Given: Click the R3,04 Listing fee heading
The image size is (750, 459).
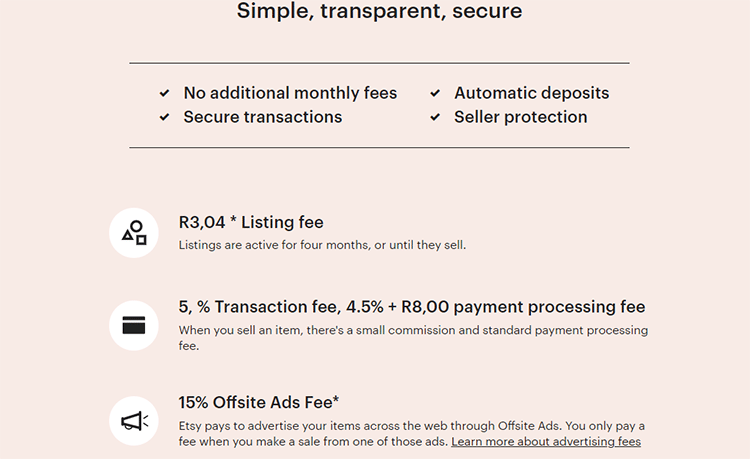Looking at the screenshot, I should pyautogui.click(x=251, y=222).
